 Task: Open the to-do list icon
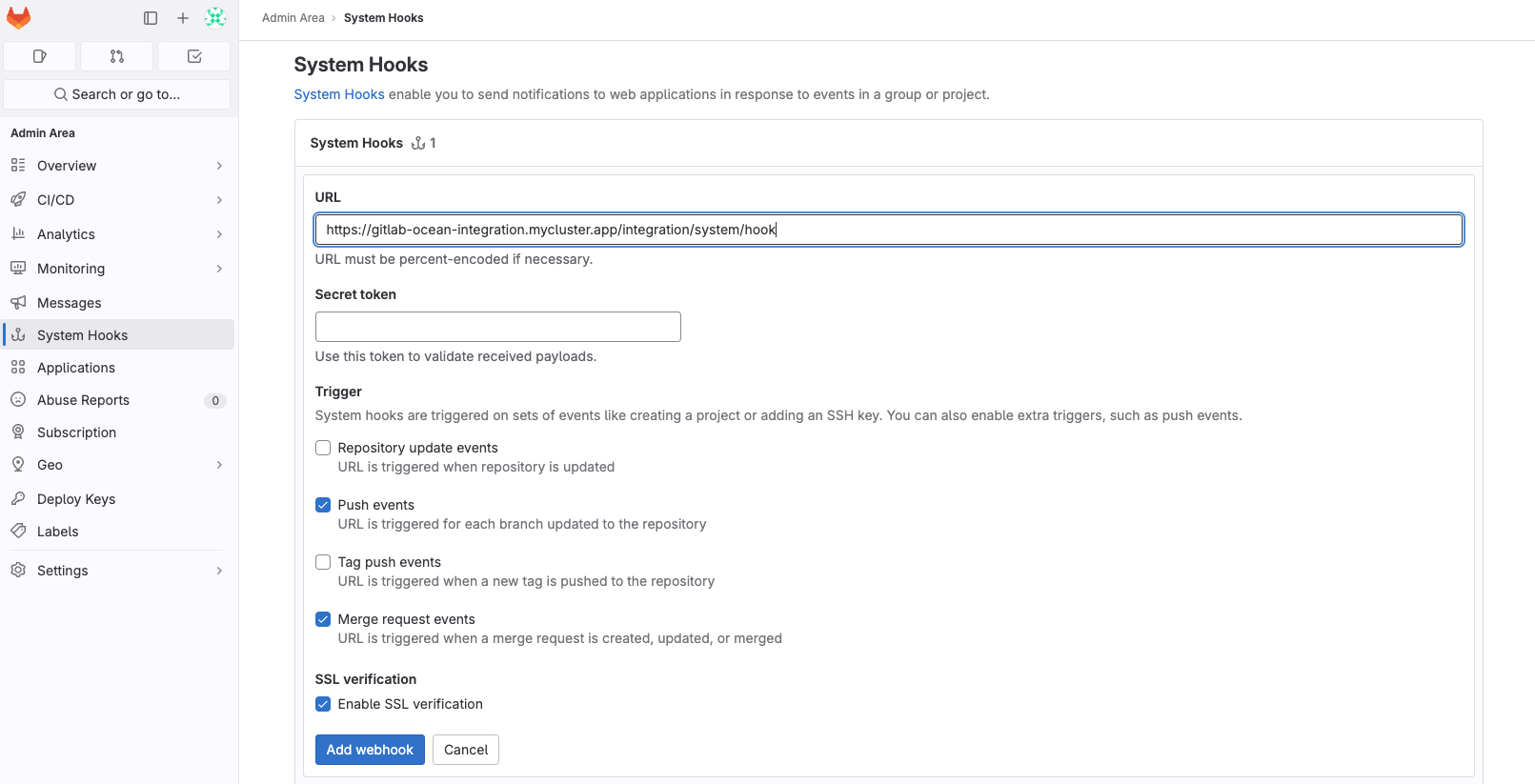(194, 56)
